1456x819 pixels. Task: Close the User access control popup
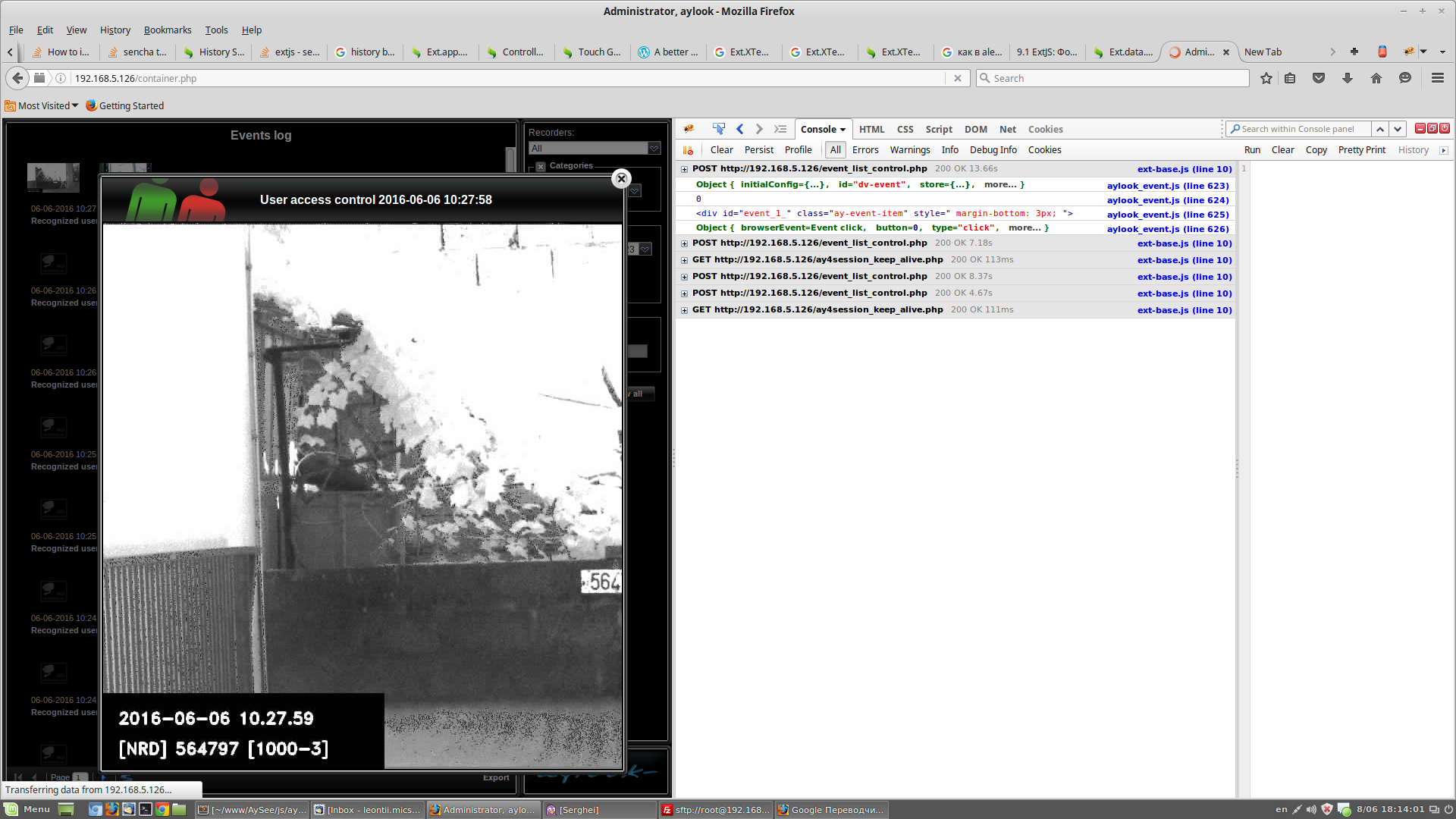pyautogui.click(x=621, y=179)
